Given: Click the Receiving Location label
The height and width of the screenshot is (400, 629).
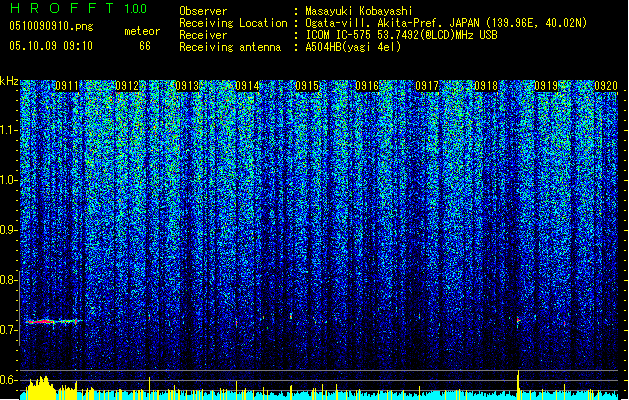Looking at the screenshot, I should [233, 23].
